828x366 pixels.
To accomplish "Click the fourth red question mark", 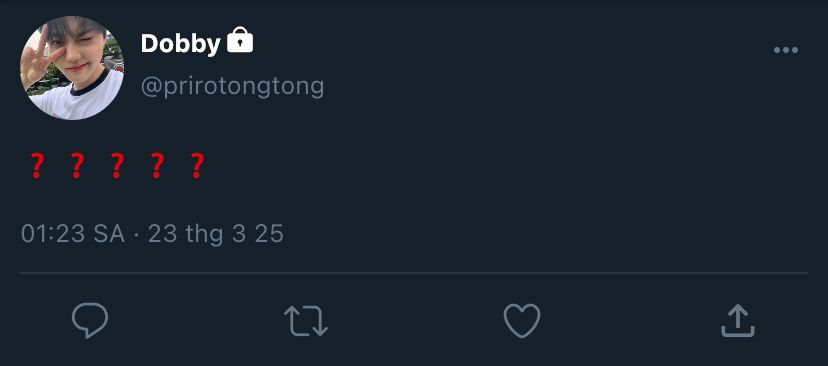I will coord(156,165).
